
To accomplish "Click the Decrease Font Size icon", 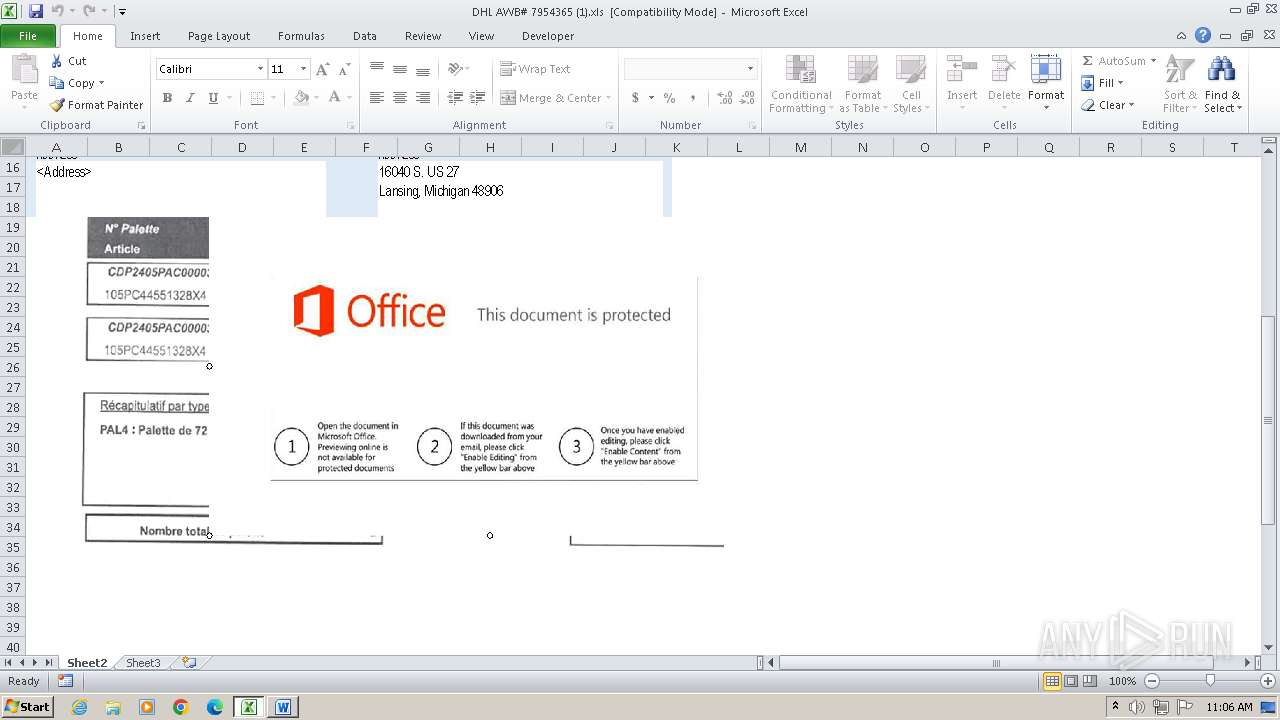I will (x=344, y=69).
